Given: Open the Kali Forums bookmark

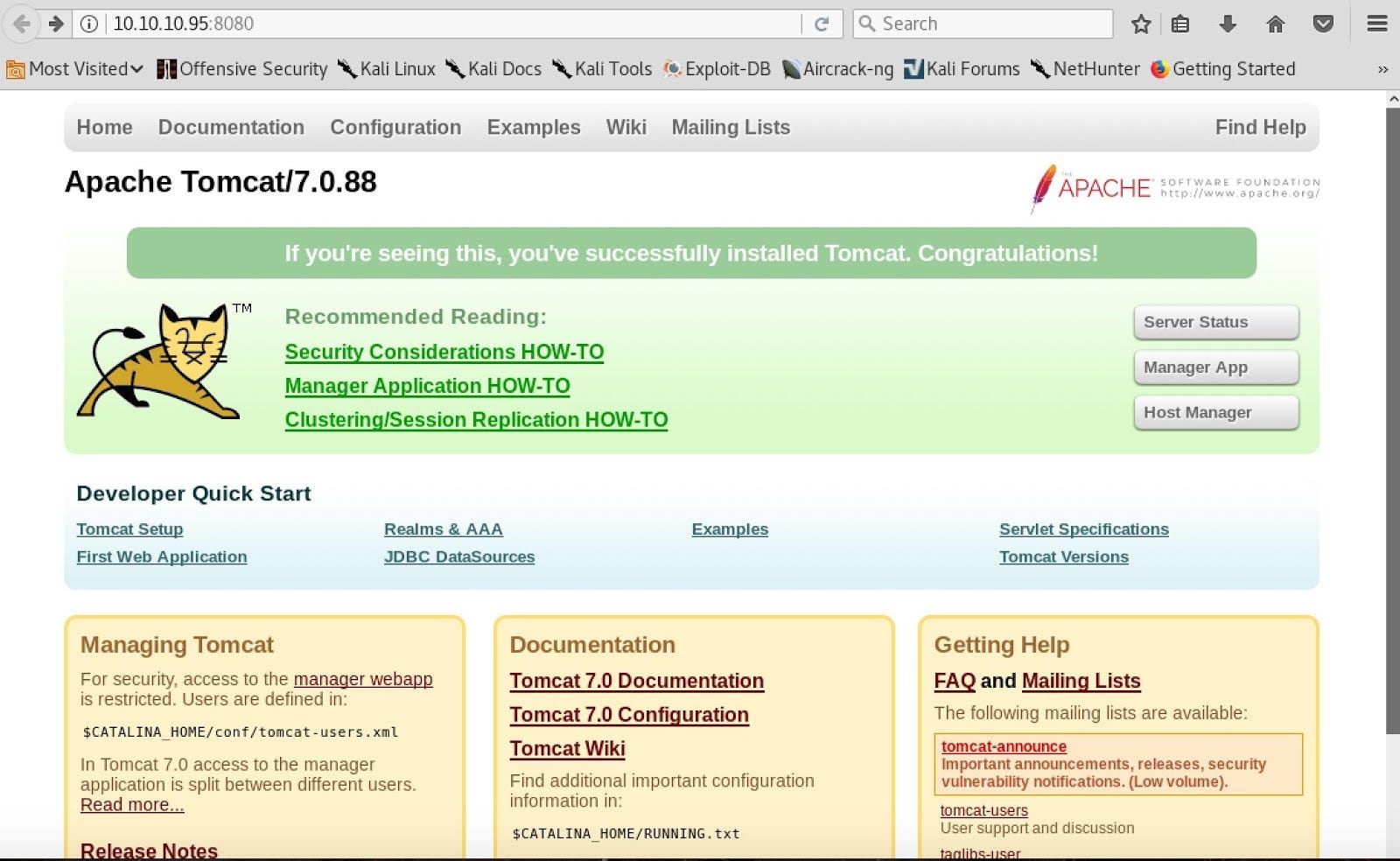Looking at the screenshot, I should tap(962, 69).
